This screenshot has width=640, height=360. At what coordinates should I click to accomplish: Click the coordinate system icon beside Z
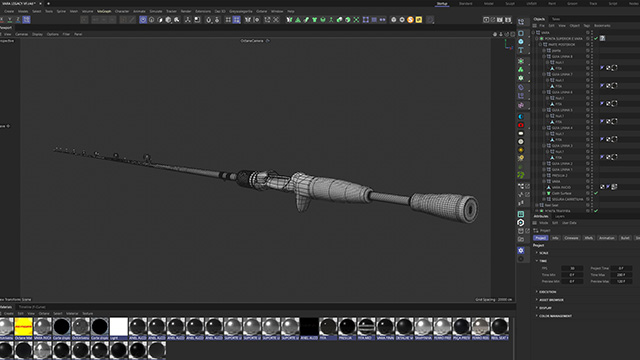tap(27, 20)
